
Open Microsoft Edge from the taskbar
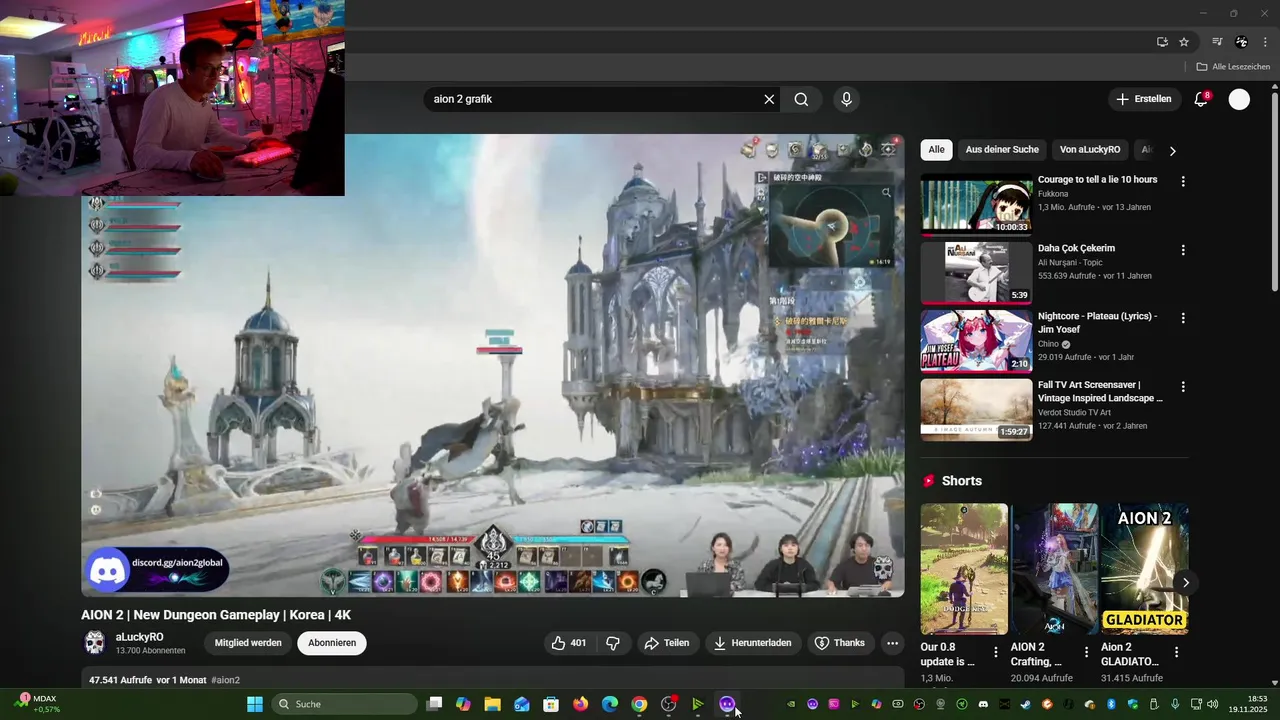coord(610,704)
